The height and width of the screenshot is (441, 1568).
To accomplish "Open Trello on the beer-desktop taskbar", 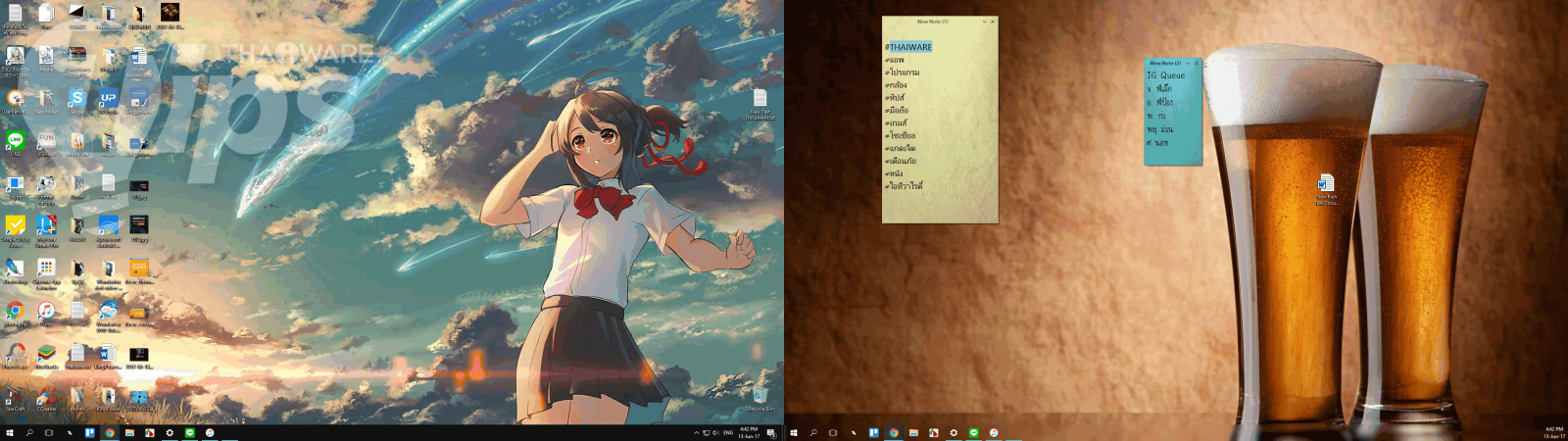I will click(x=873, y=432).
